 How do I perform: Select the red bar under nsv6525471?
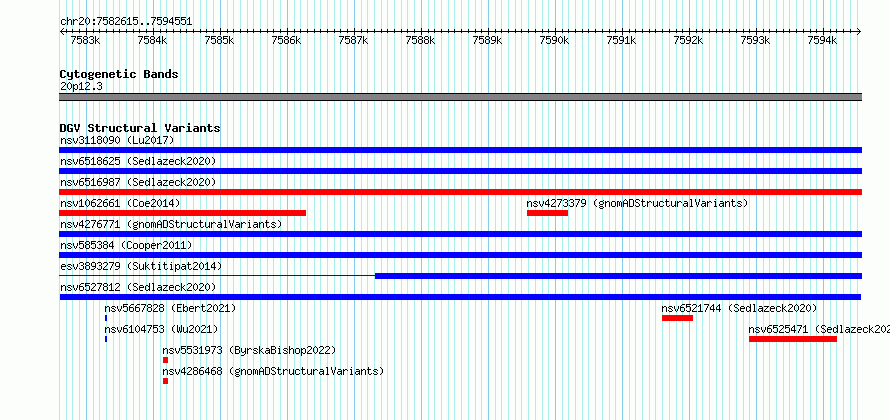793,339
